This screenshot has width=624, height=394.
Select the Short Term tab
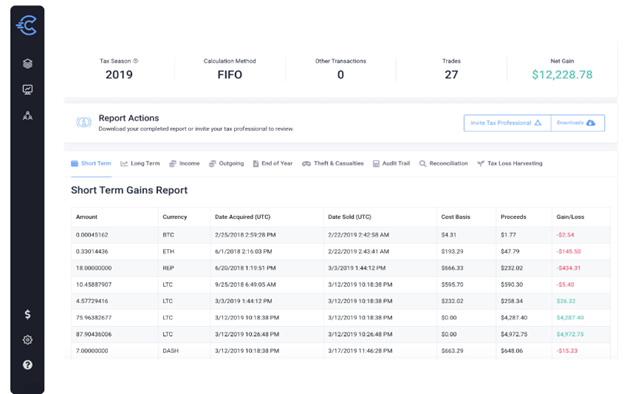(91, 164)
